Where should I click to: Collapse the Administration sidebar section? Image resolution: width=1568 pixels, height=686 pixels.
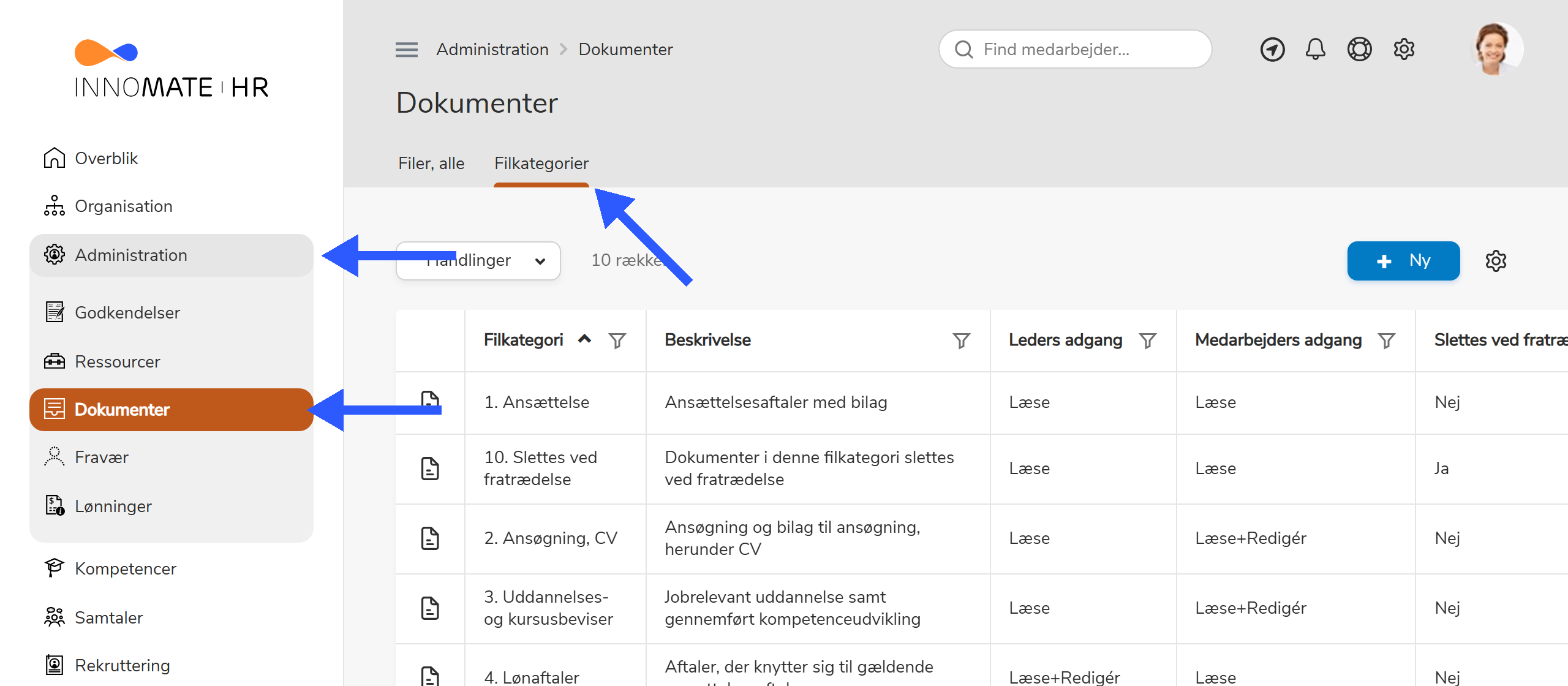click(x=171, y=255)
